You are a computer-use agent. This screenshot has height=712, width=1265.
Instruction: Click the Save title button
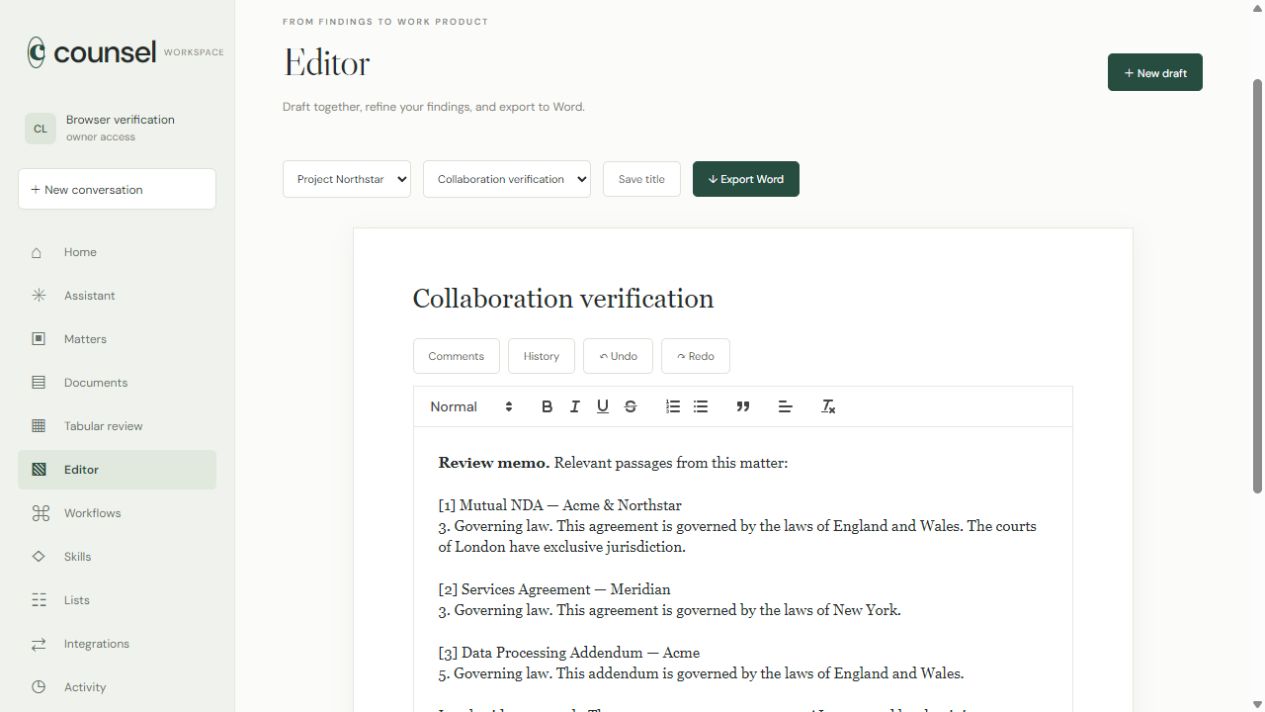pyautogui.click(x=642, y=179)
